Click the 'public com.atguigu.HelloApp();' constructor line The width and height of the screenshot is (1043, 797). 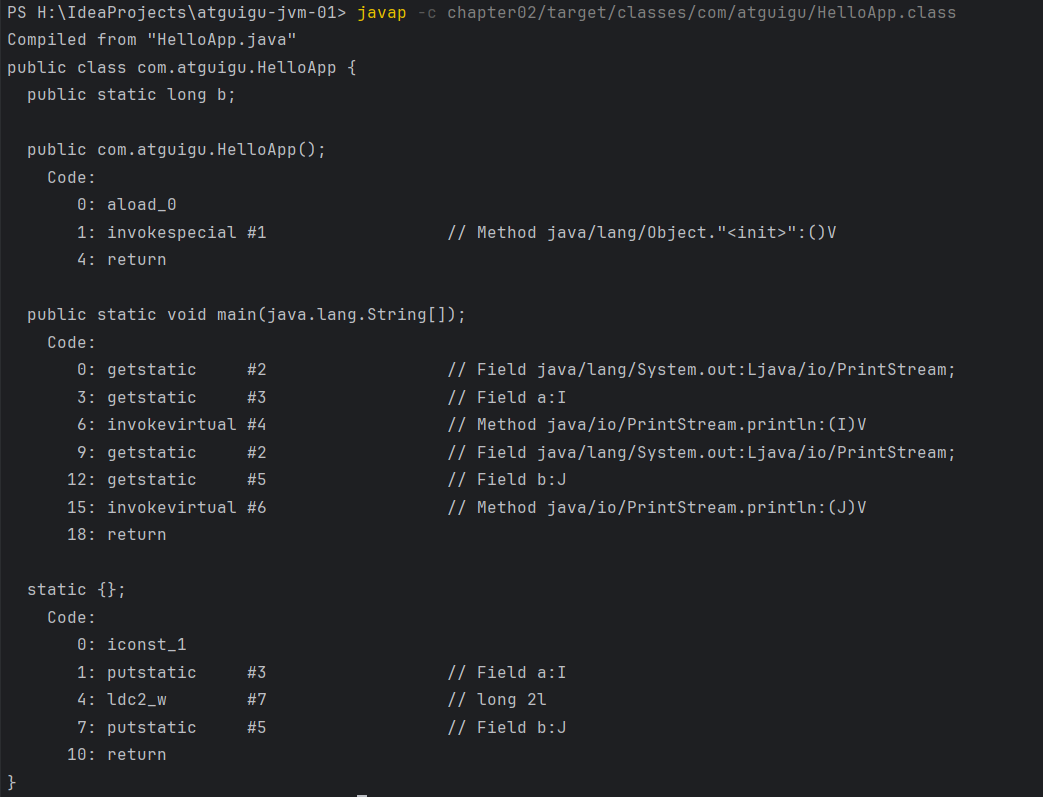(x=176, y=150)
